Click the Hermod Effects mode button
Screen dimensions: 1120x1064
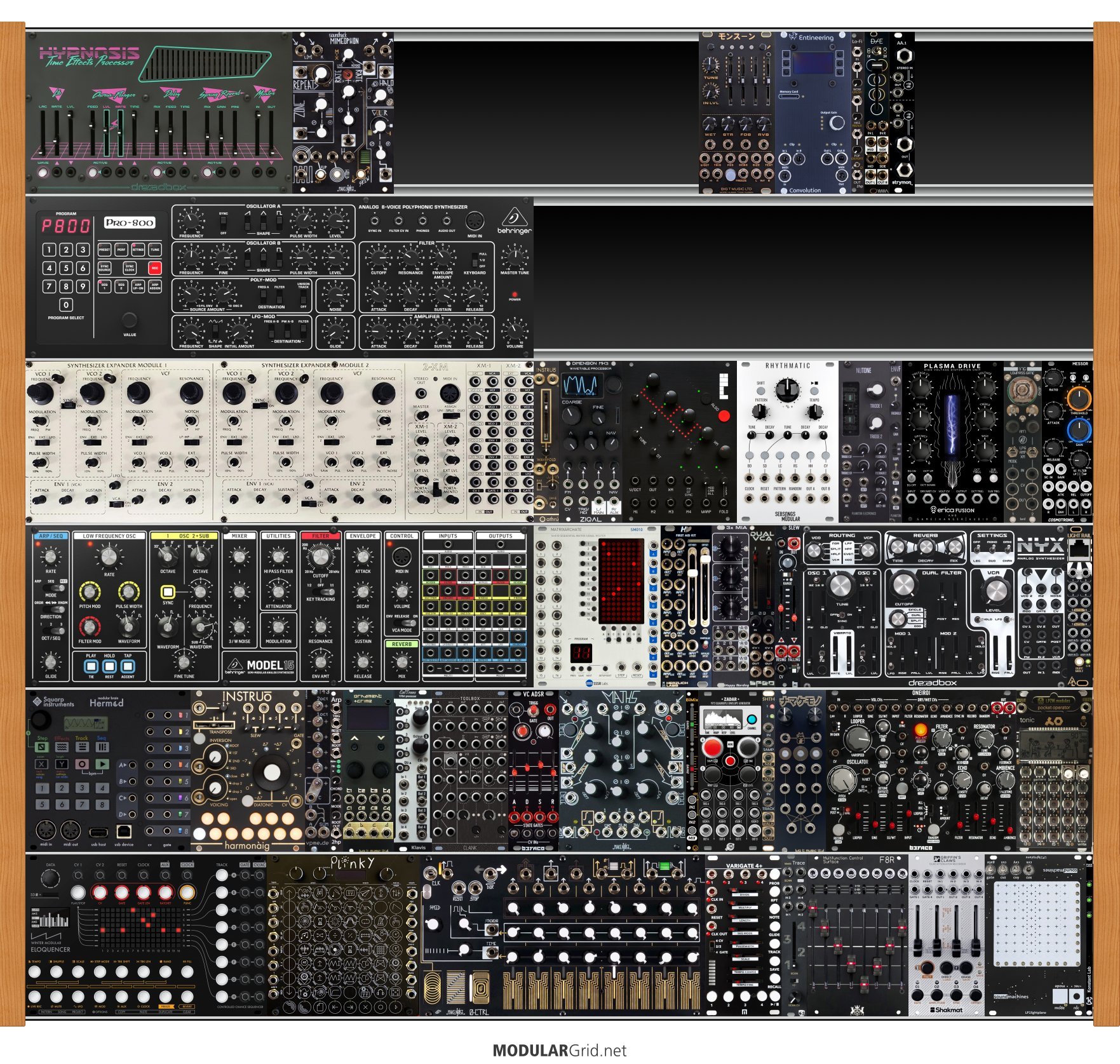[x=62, y=747]
